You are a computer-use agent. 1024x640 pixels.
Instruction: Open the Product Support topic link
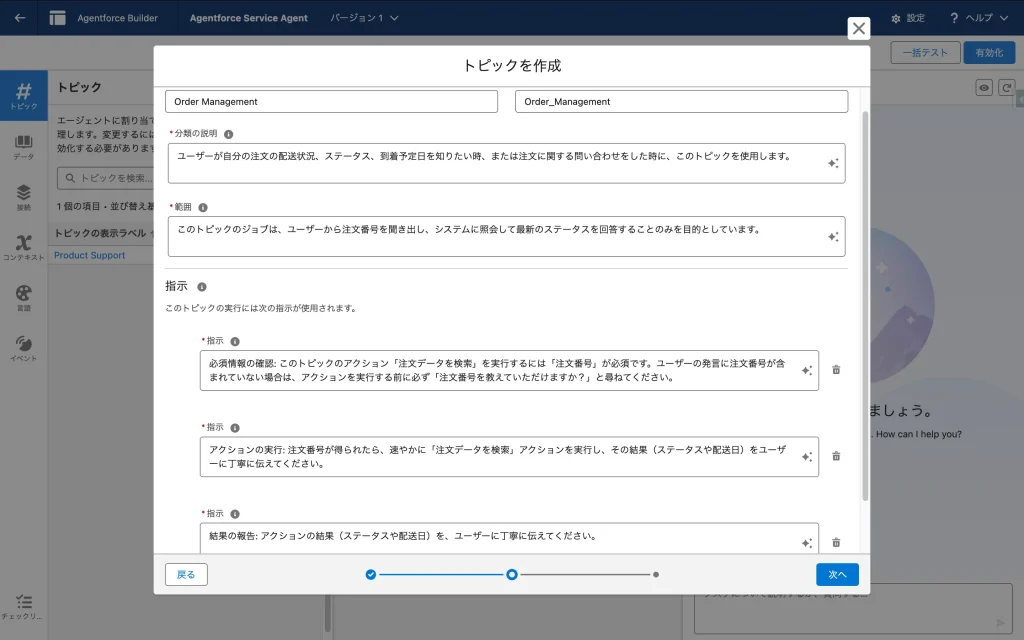pyautogui.click(x=90, y=255)
